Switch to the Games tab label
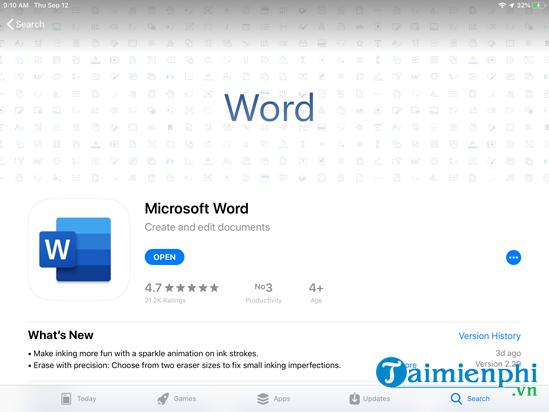This screenshot has width=549, height=412. 185,399
